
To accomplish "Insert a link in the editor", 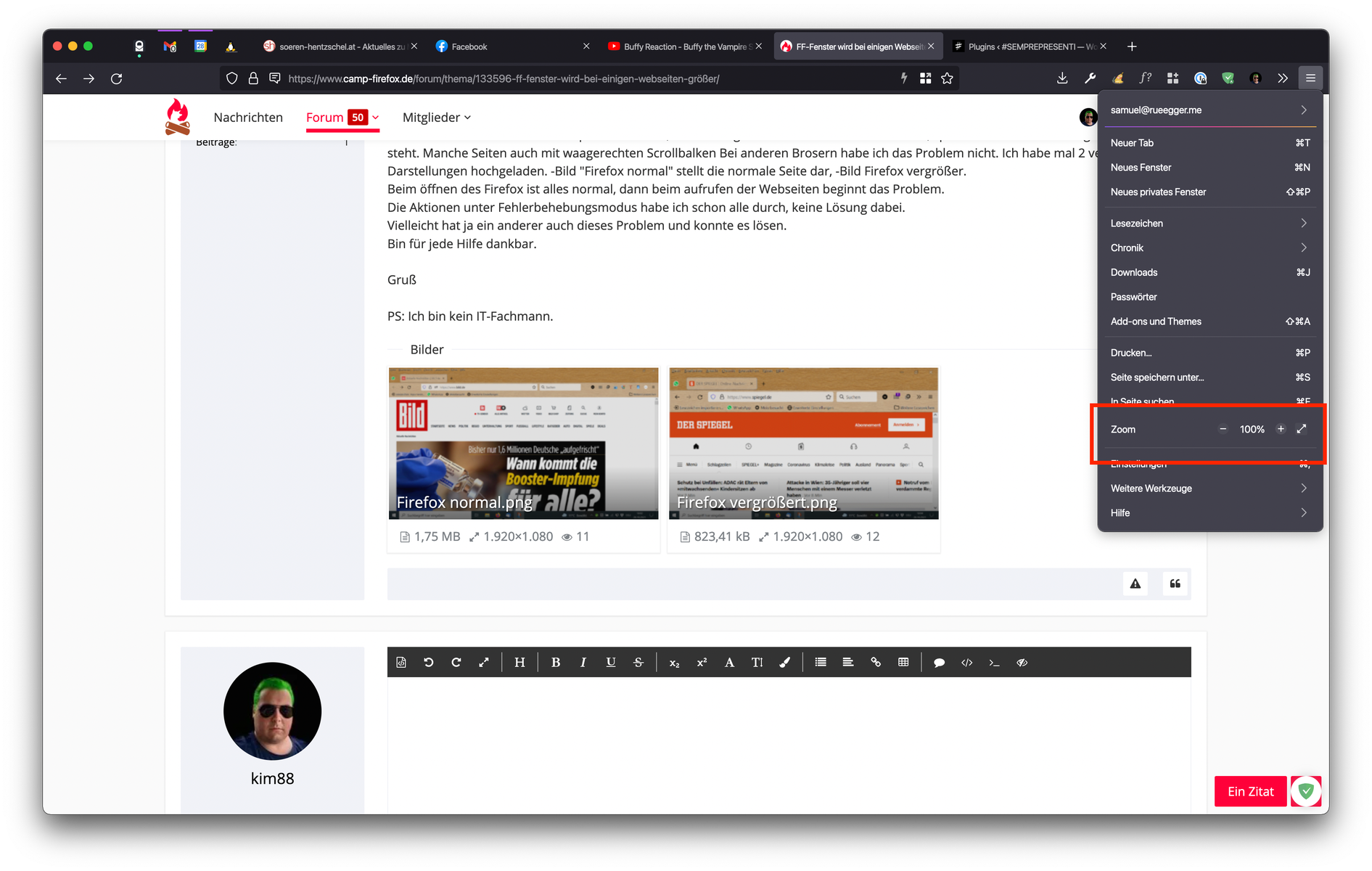I will (876, 662).
